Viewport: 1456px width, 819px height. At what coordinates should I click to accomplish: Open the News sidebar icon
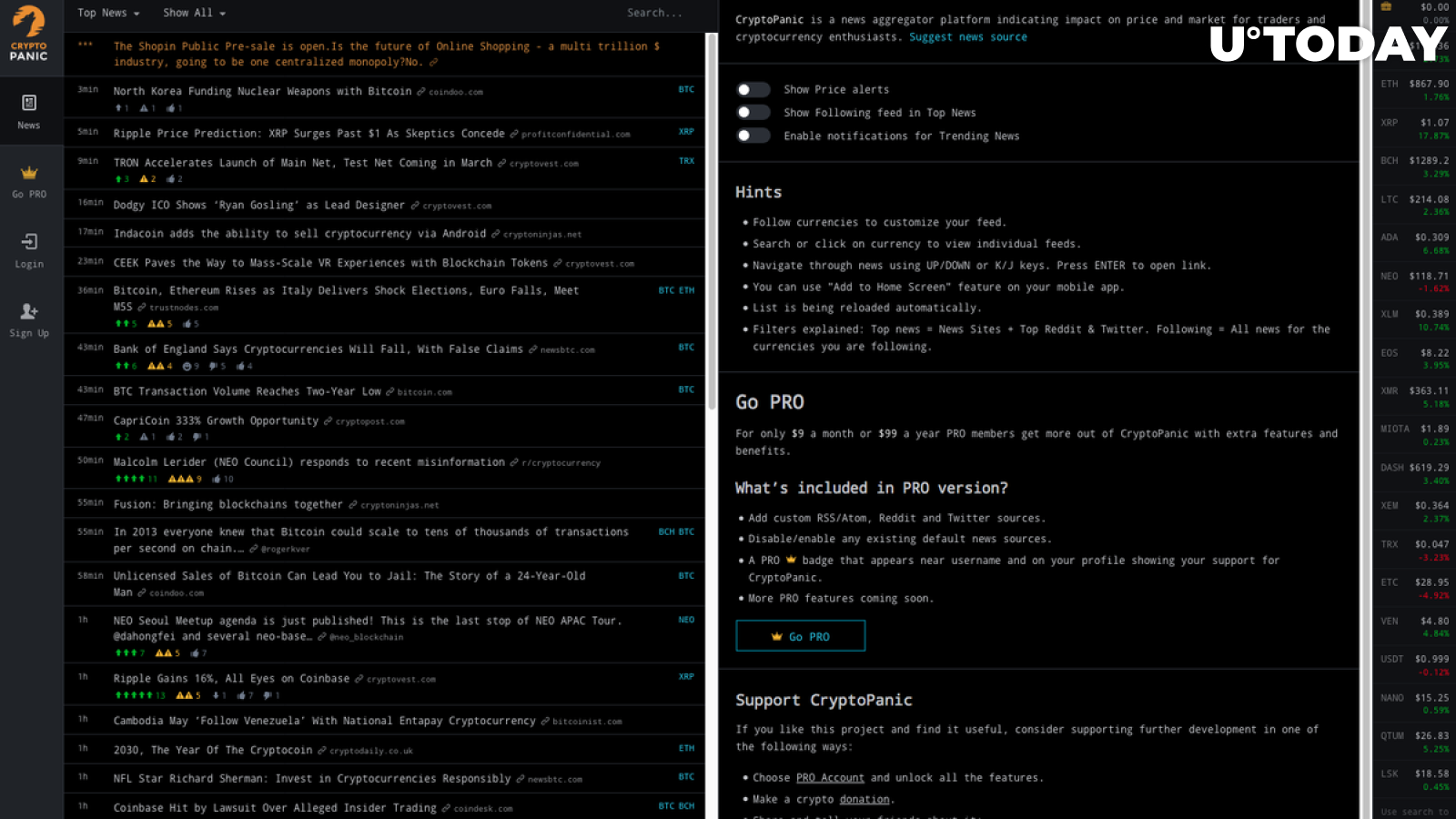pyautogui.click(x=29, y=112)
